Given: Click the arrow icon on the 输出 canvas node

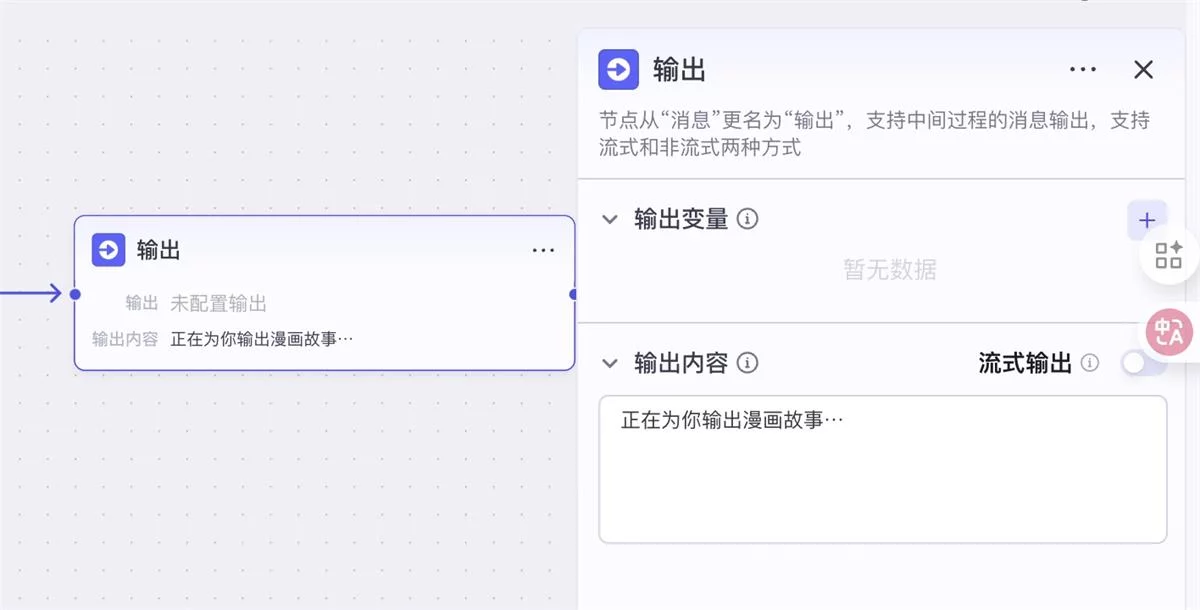Looking at the screenshot, I should [x=109, y=250].
